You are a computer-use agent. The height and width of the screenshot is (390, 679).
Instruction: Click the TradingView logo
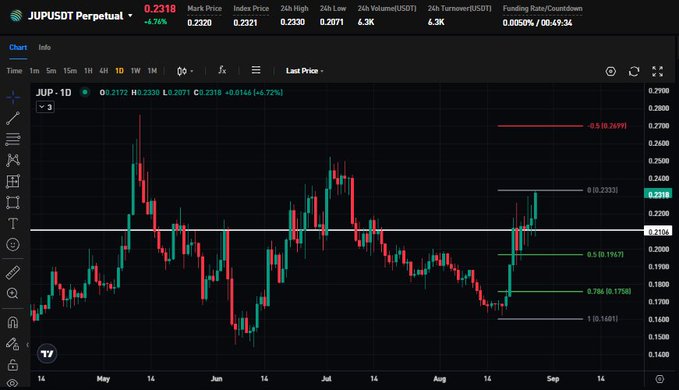click(x=47, y=354)
